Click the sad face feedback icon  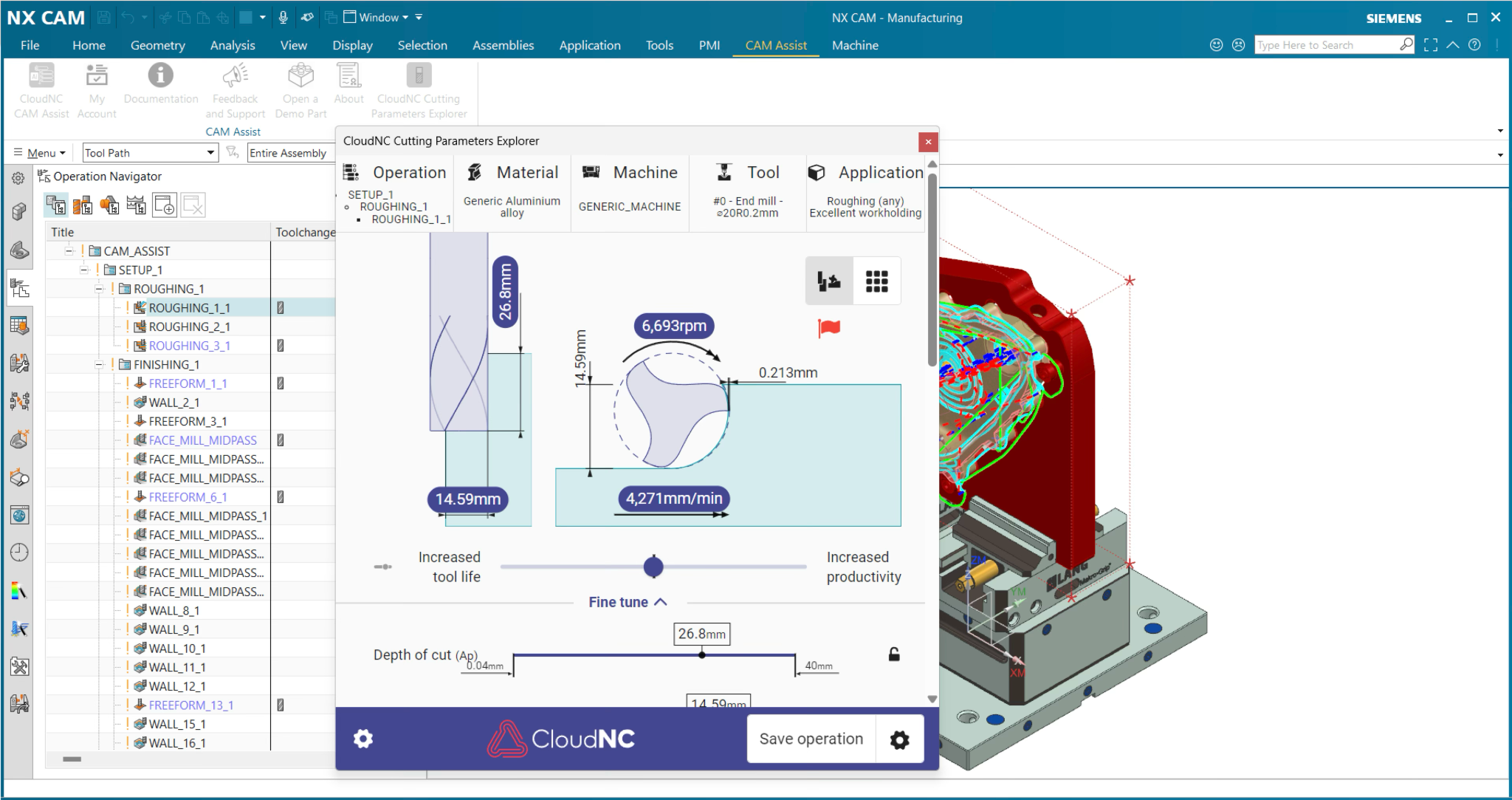pos(1239,45)
